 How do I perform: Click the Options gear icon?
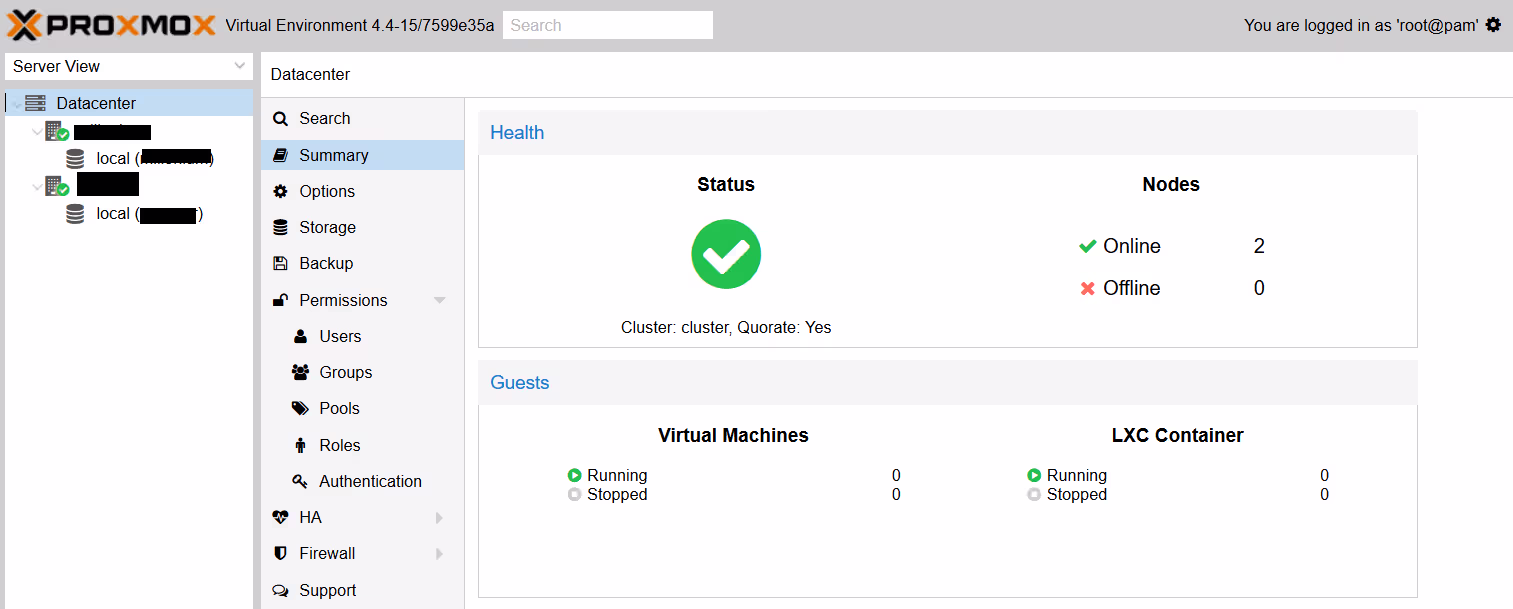(x=281, y=192)
